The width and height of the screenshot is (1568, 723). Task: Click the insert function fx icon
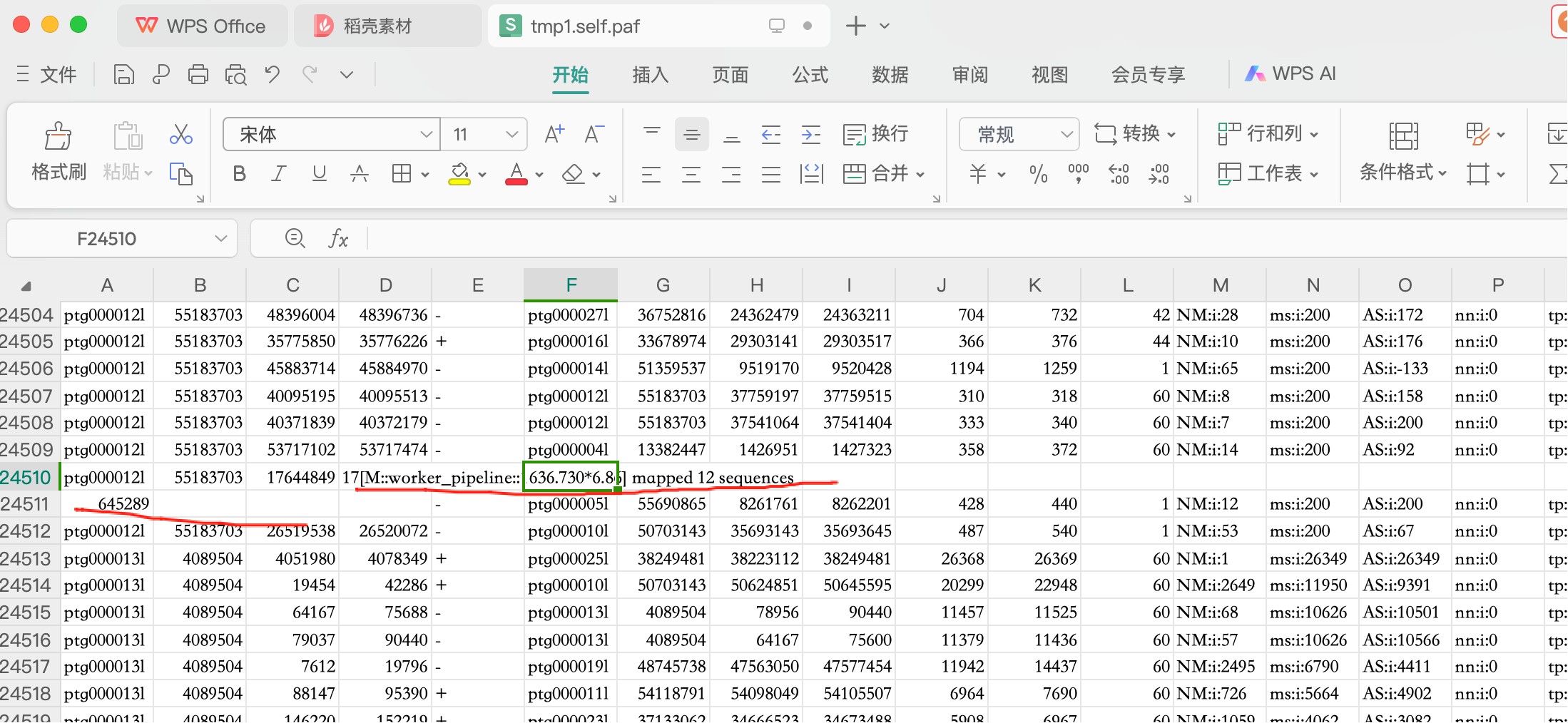coord(338,239)
